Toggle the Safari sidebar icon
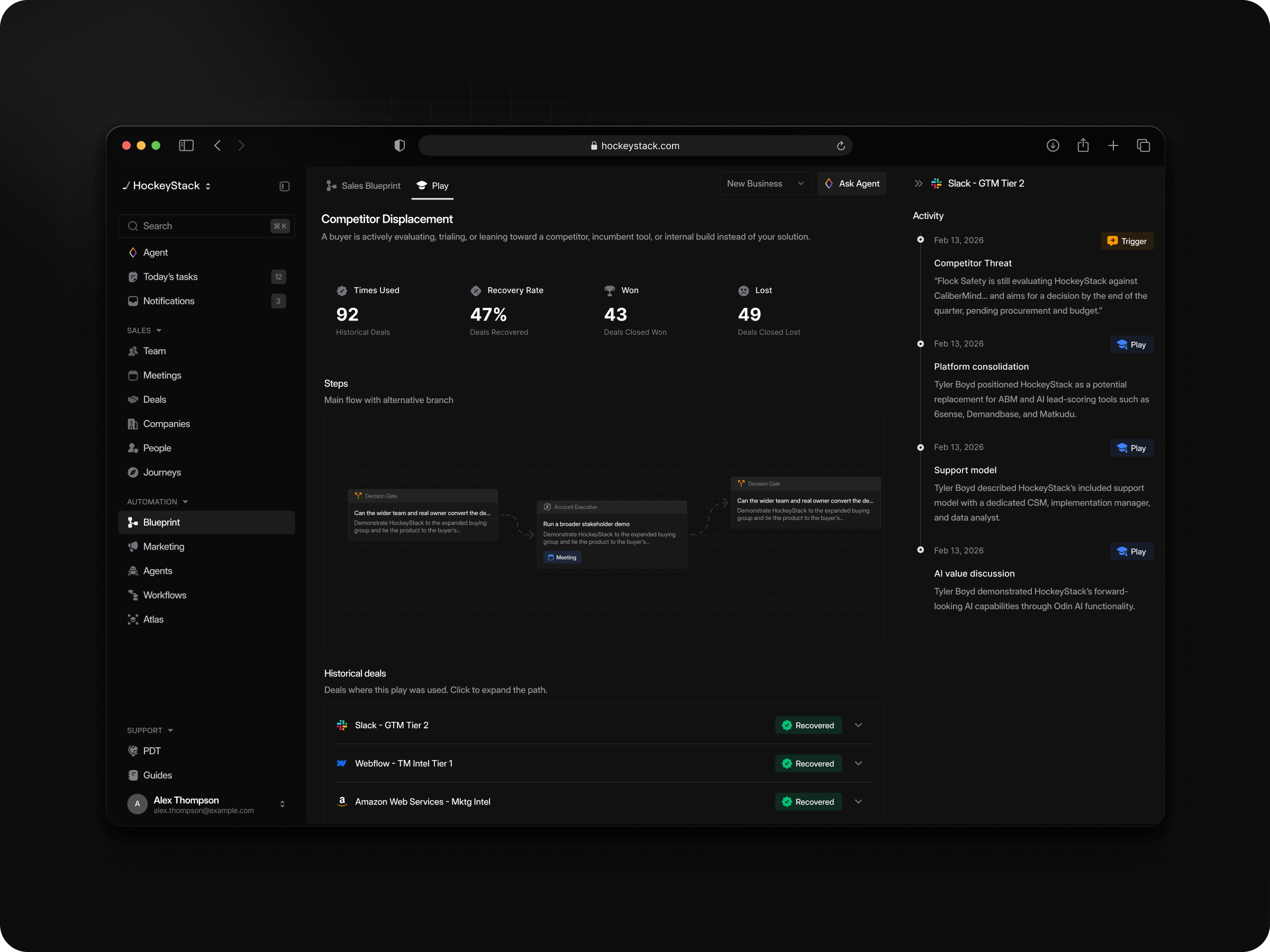 coord(186,146)
